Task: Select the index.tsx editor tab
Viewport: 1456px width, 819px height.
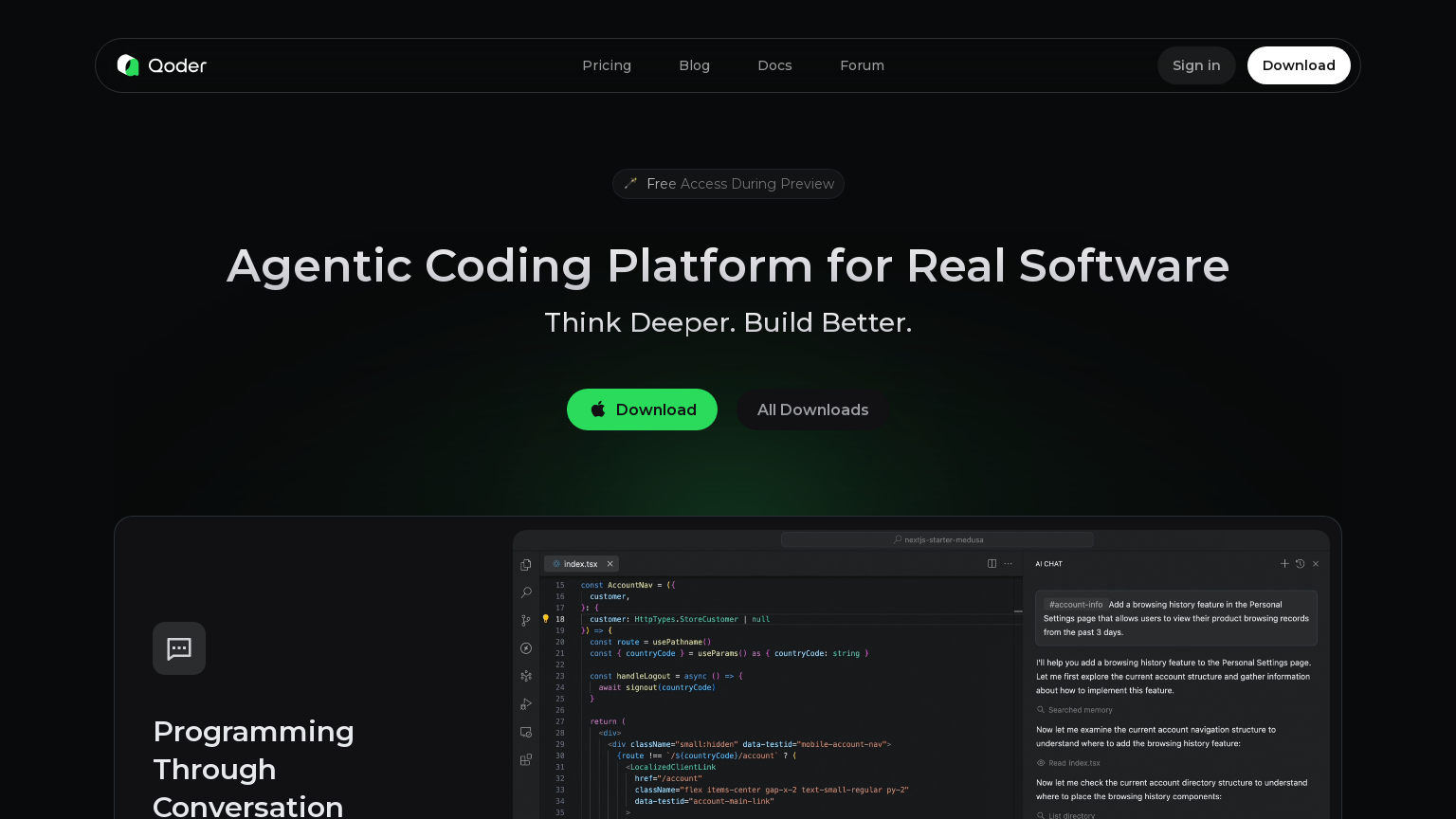Action: [x=578, y=564]
